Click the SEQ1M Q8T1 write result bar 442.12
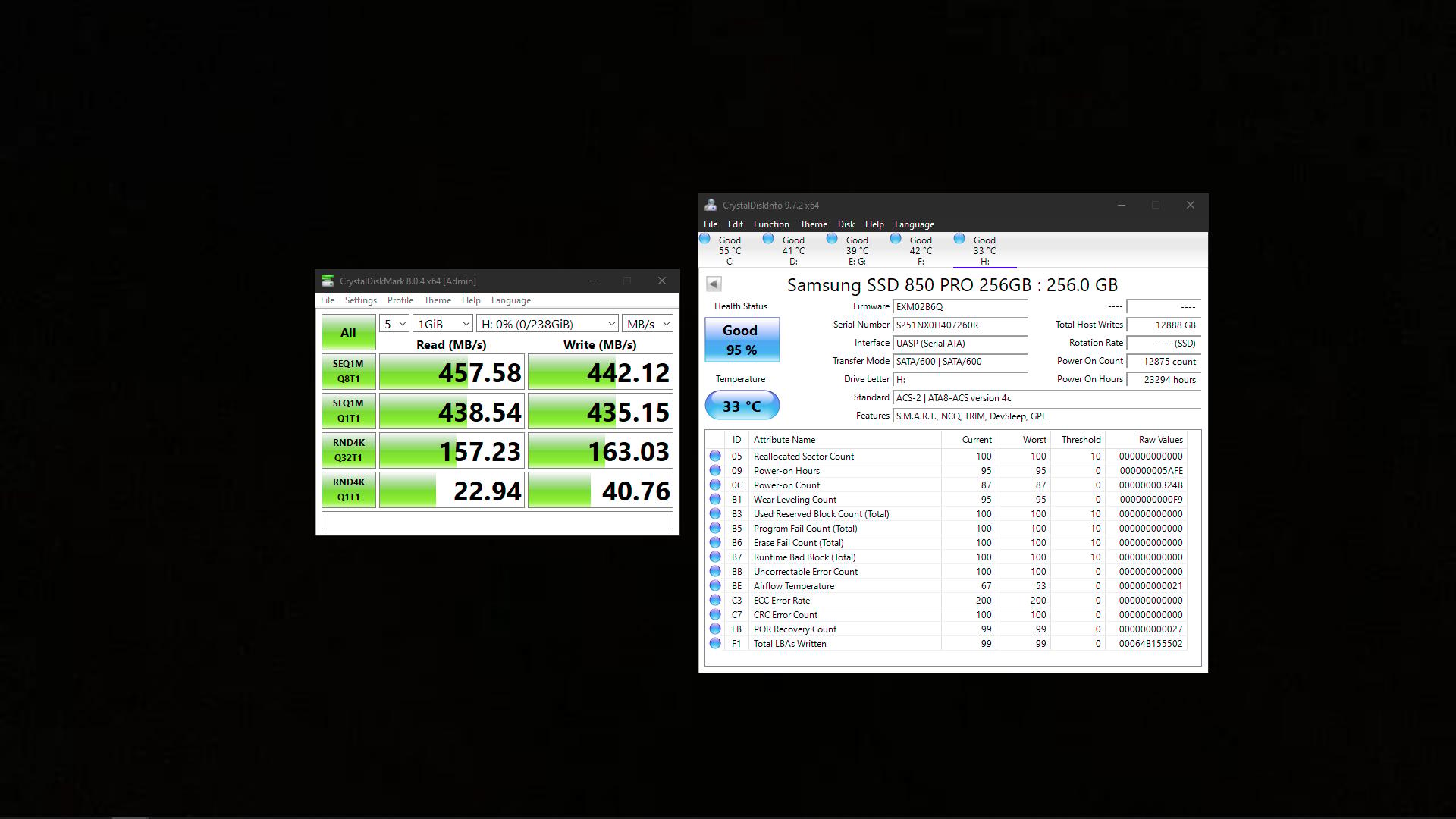 point(601,372)
